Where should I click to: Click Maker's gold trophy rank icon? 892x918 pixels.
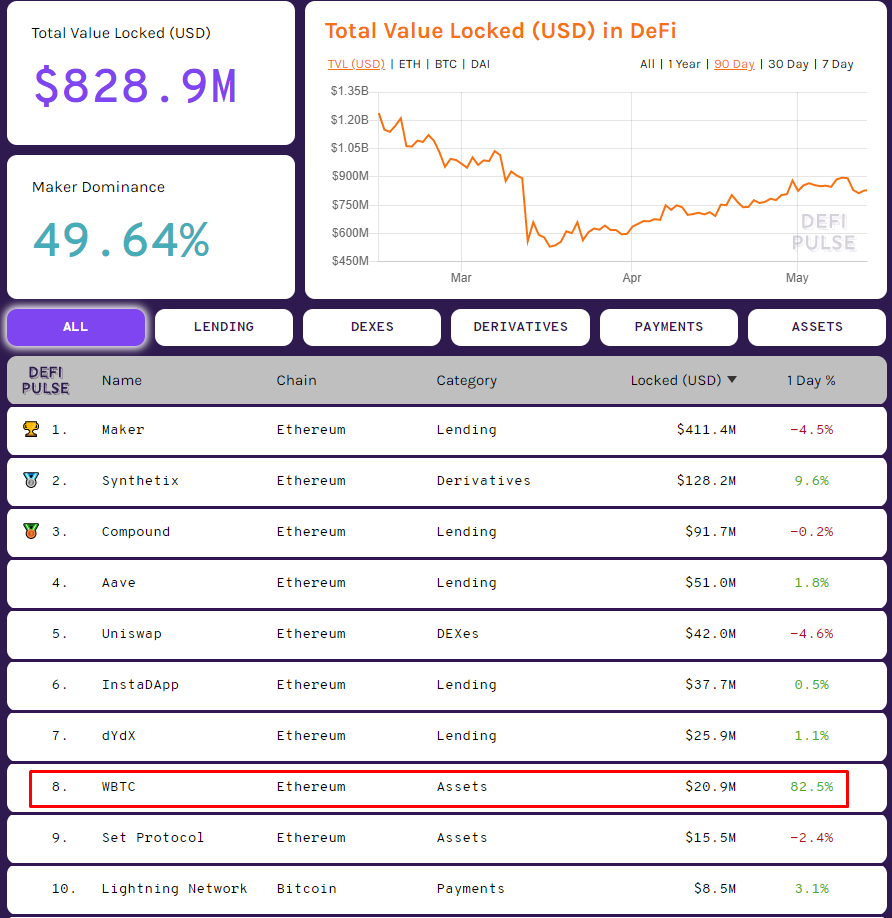(32, 429)
